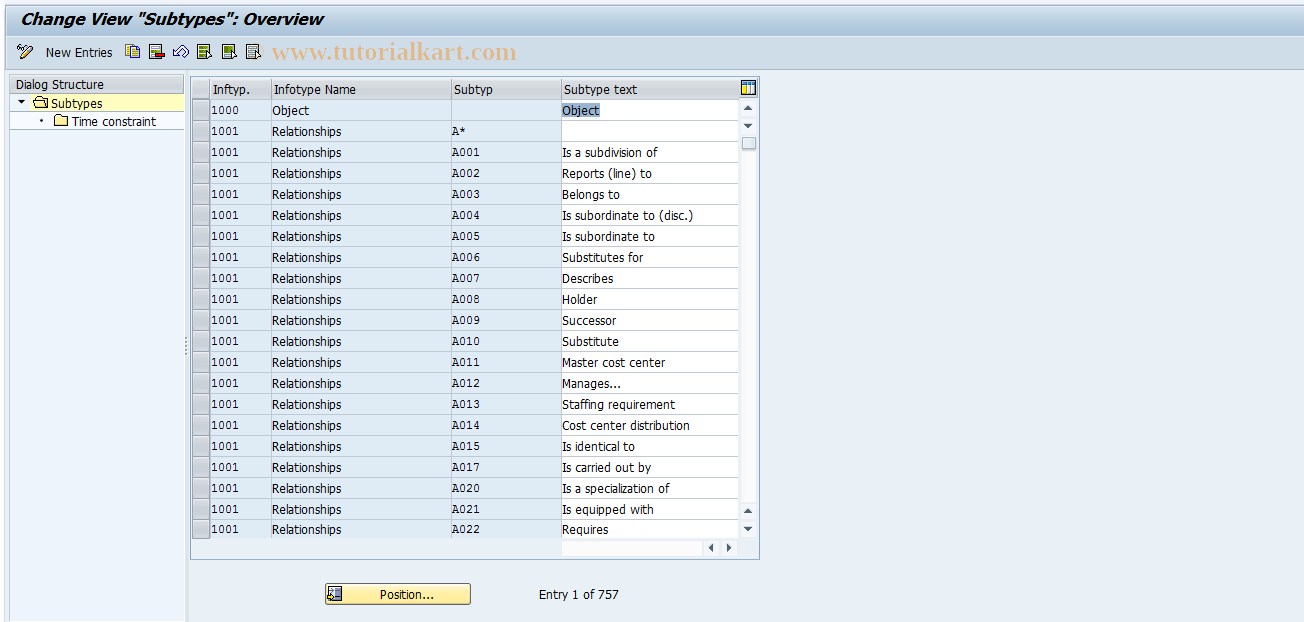Select the row marker for subtype A*

pos(201,131)
